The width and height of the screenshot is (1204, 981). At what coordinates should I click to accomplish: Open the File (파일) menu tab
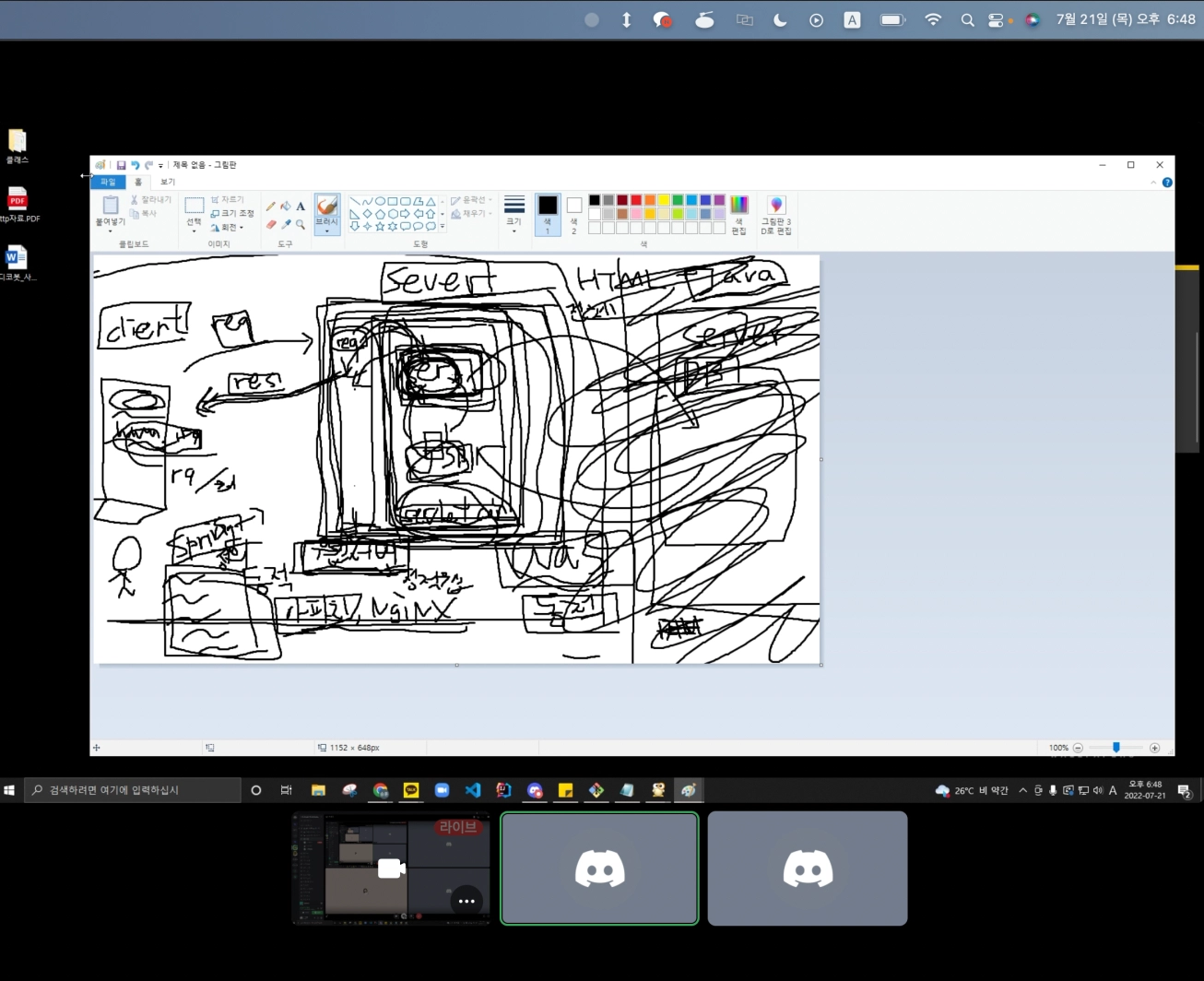tap(108, 182)
